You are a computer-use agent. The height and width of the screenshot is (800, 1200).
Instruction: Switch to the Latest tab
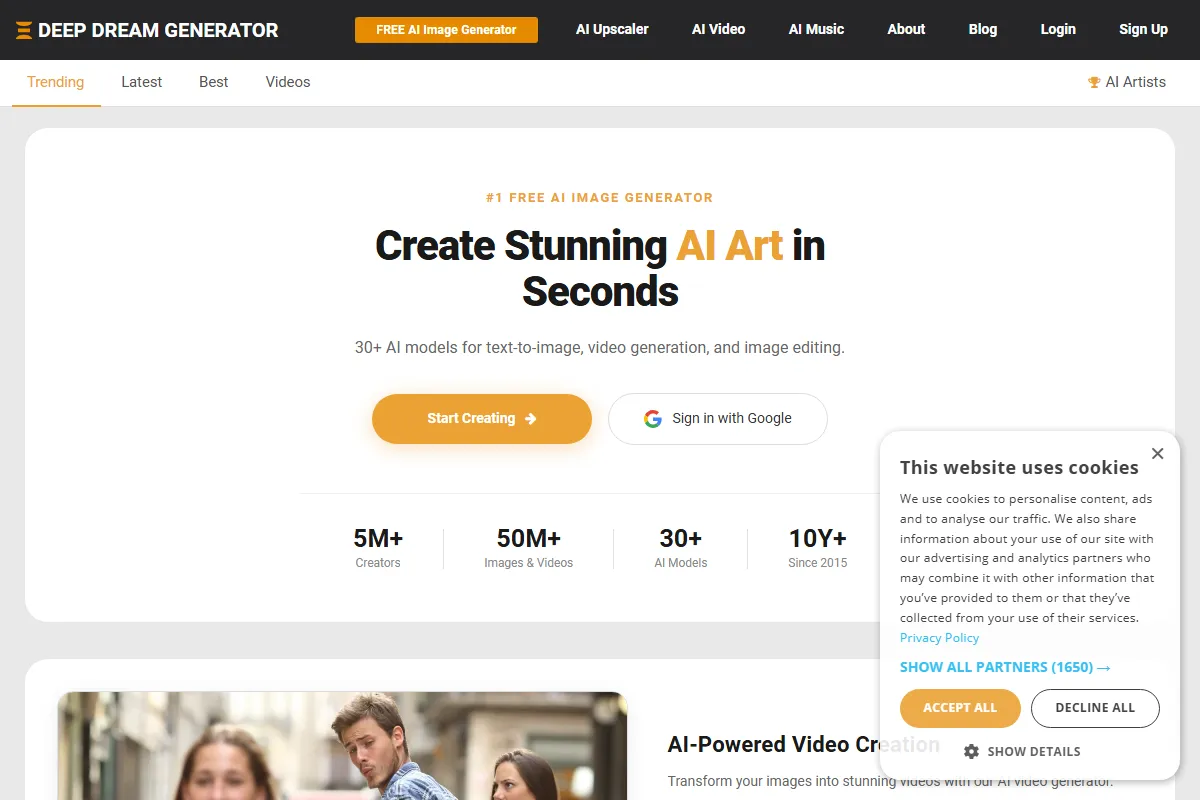point(141,82)
